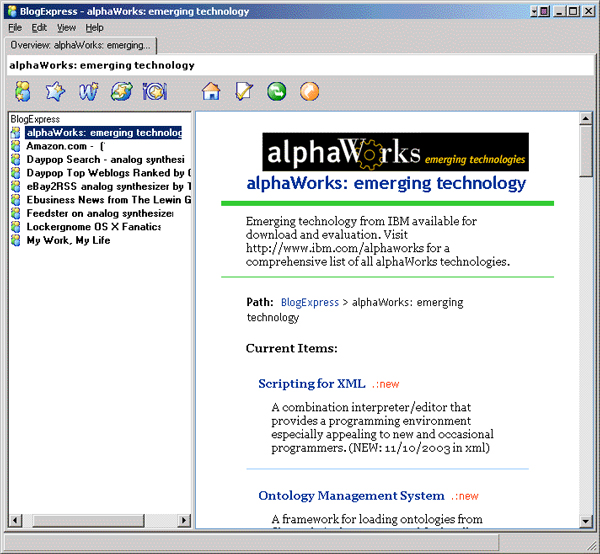600x554 pixels.
Task: Click the feed icon beside Daypop Search
Action: click(x=16, y=160)
